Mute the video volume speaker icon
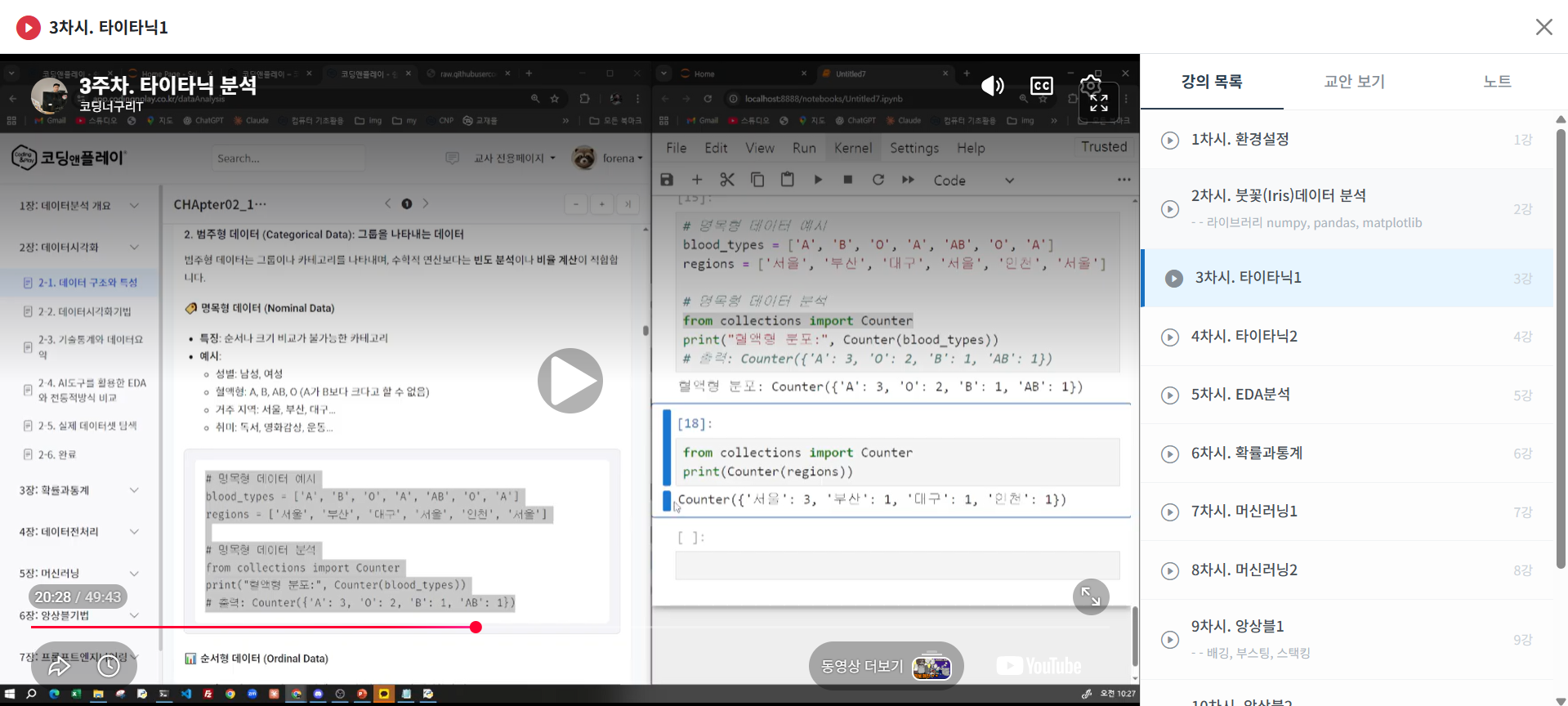1568x706 pixels. click(992, 85)
